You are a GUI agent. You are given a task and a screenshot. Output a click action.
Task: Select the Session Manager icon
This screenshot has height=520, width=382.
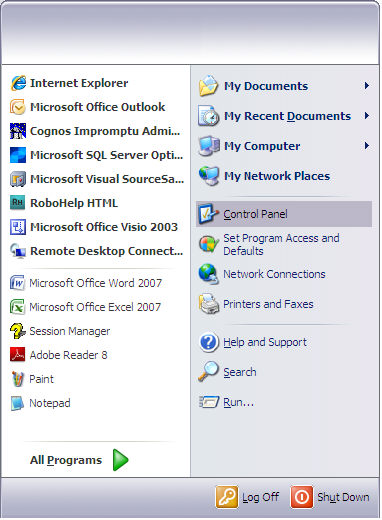pos(18,331)
